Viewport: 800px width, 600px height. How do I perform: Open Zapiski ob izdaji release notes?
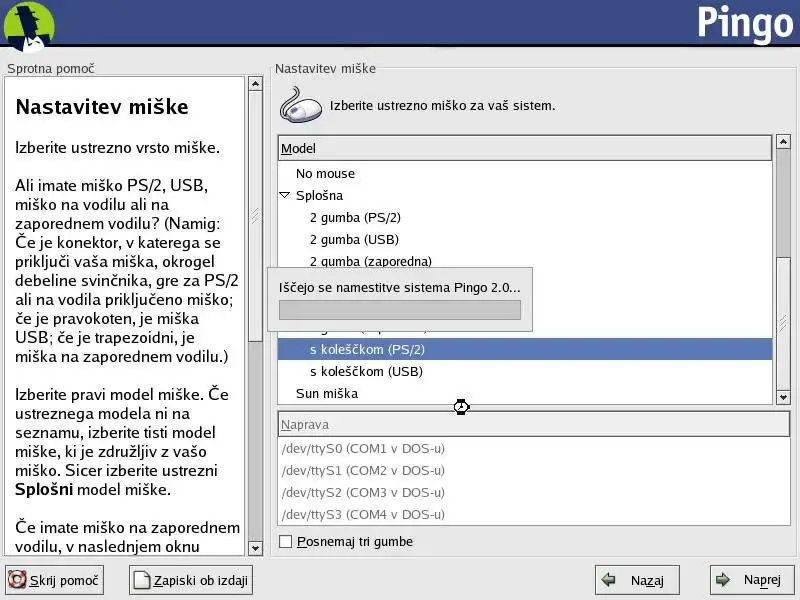coord(191,580)
